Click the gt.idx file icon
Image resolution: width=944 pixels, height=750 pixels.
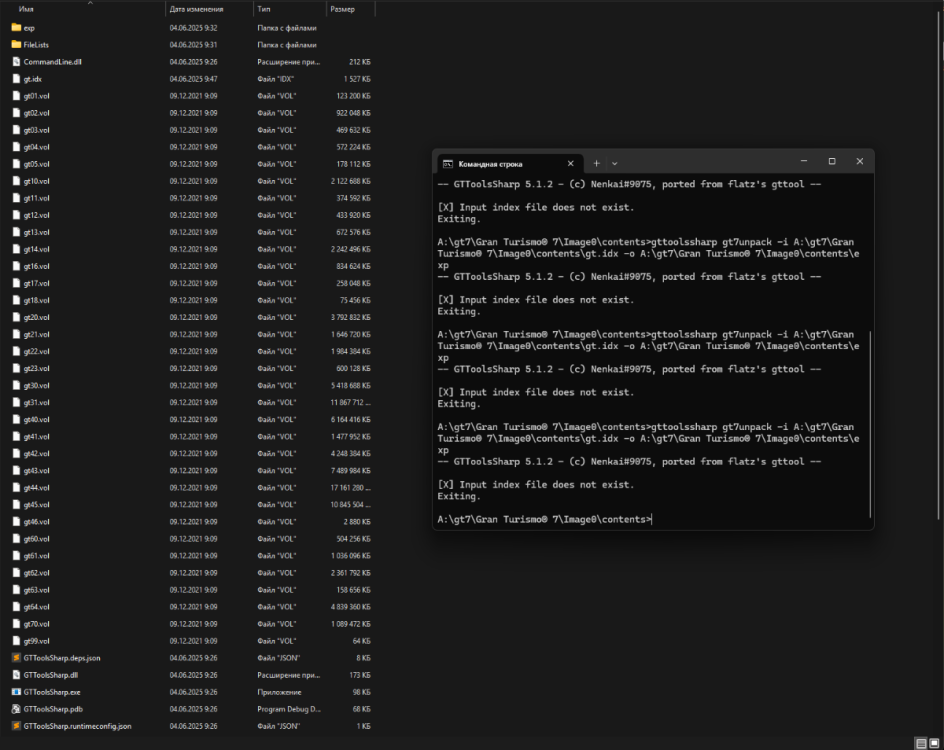pyautogui.click(x=16, y=79)
